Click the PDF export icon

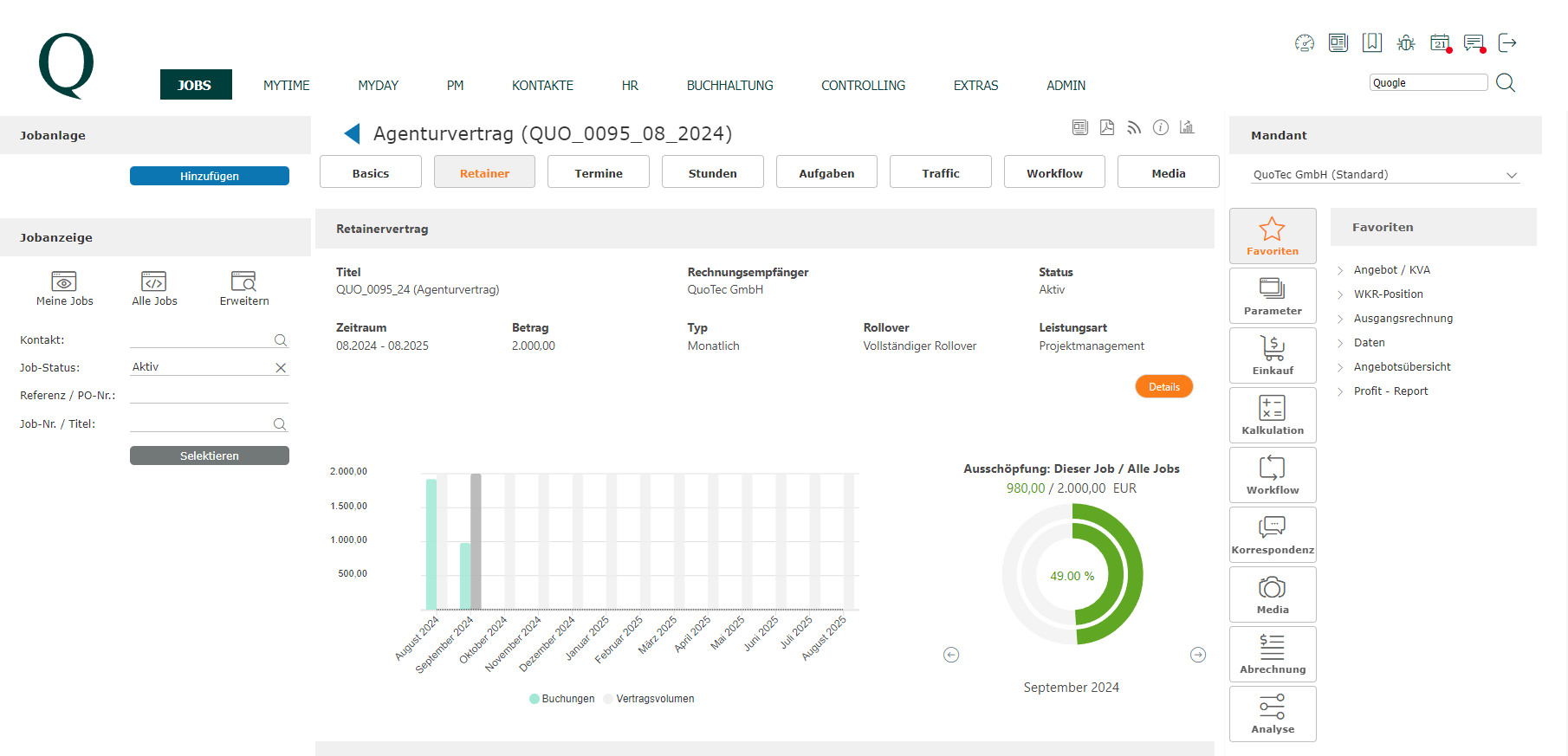[1107, 127]
